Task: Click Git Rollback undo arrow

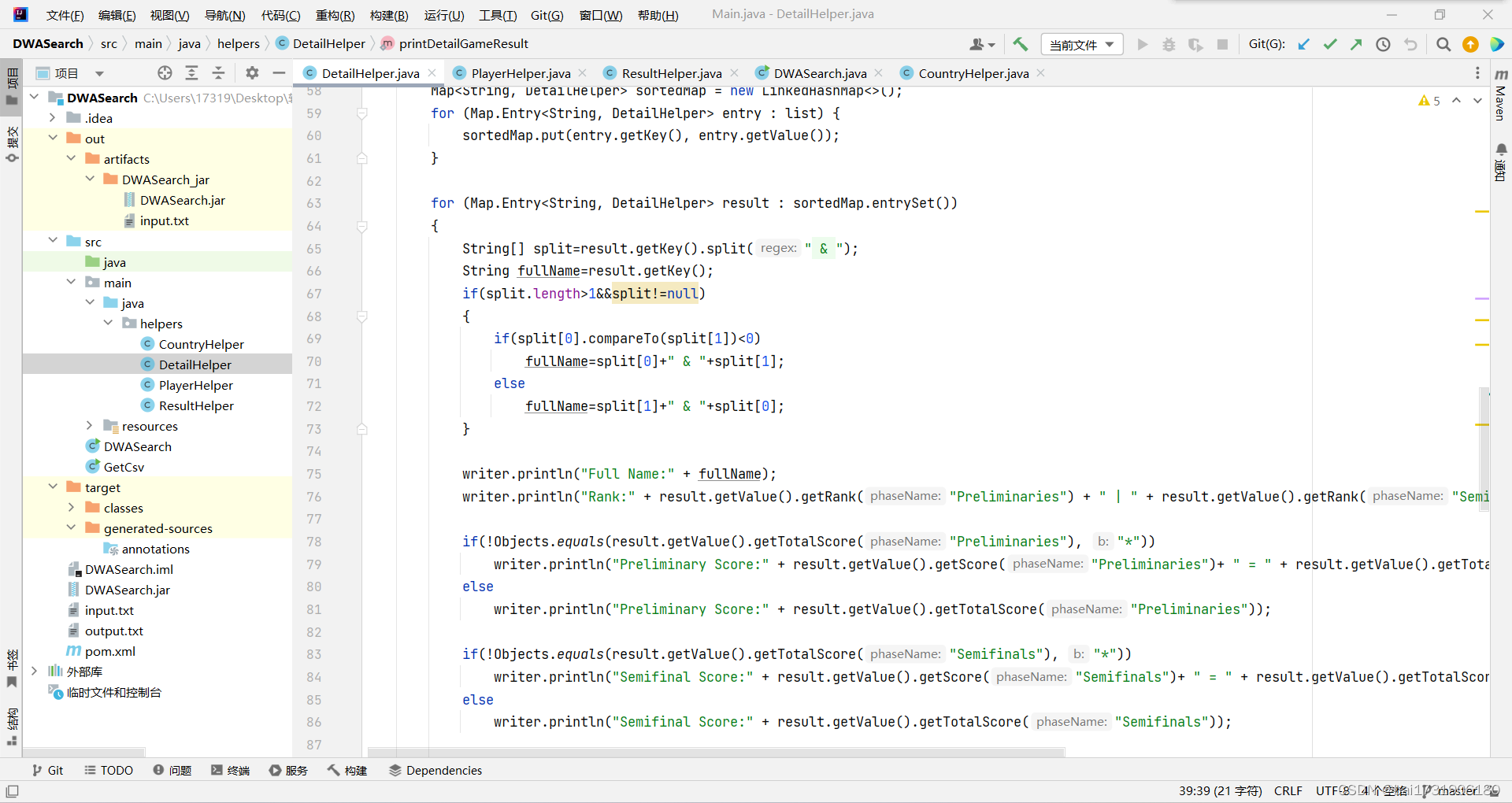Action: [1410, 44]
